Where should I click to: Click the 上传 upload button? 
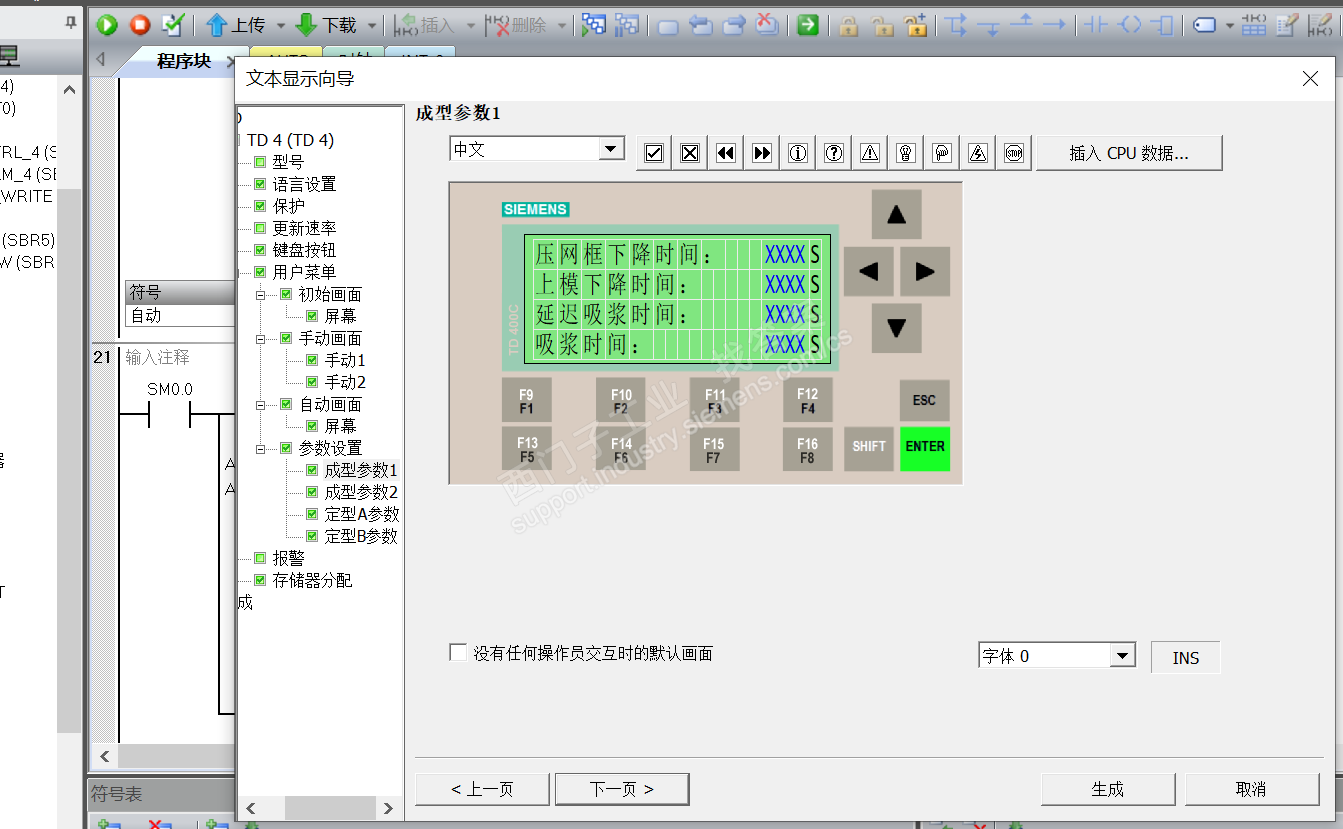pyautogui.click(x=236, y=25)
